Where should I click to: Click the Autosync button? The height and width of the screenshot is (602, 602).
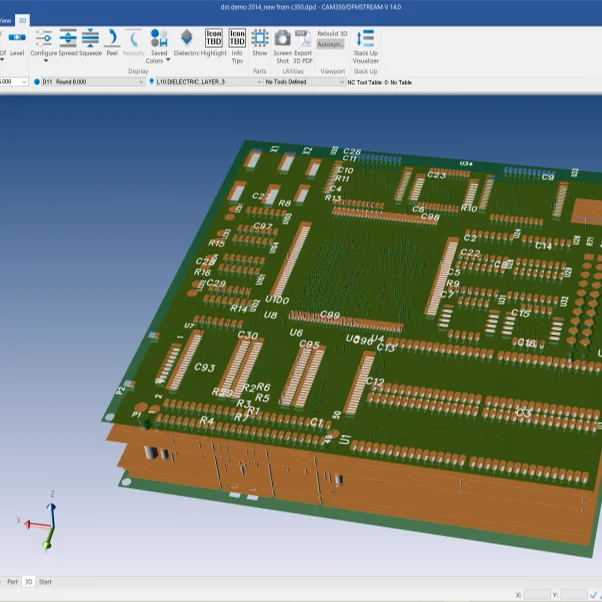(330, 45)
